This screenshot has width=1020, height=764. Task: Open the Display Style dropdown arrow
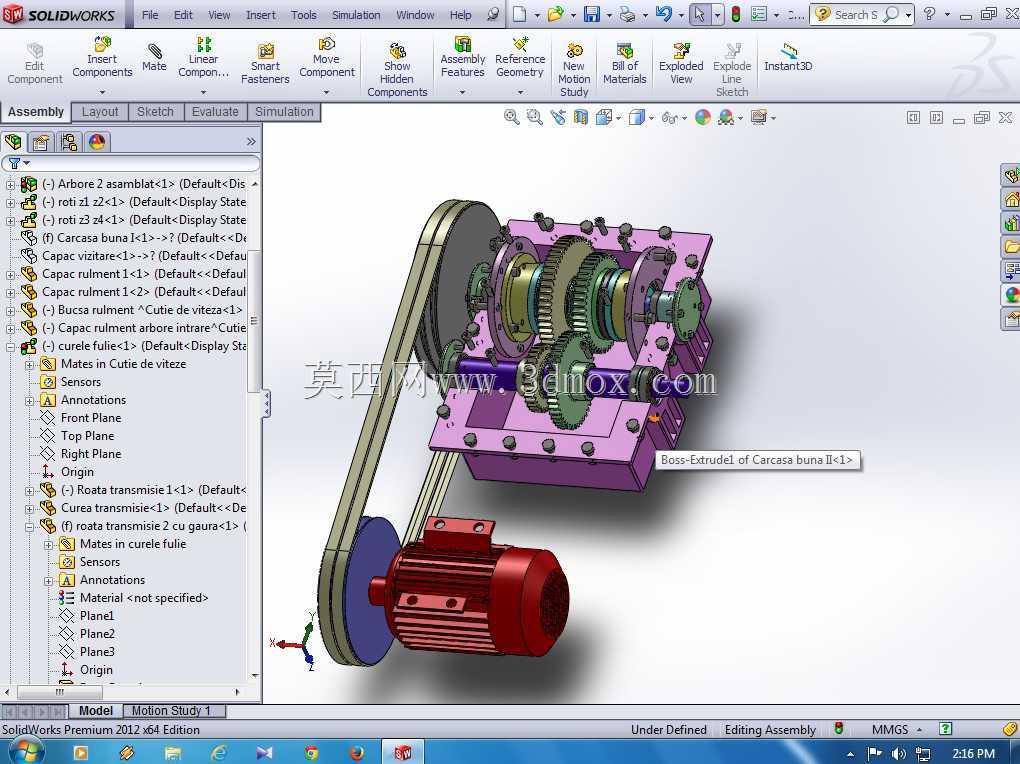tap(651, 118)
